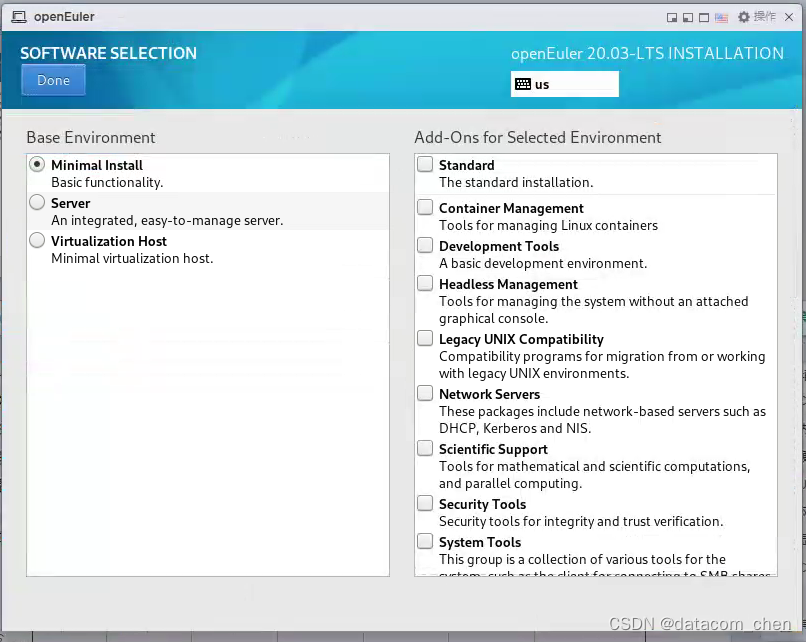Click the smallest window scale icon
Viewport: 806px width, 642px height.
click(673, 17)
